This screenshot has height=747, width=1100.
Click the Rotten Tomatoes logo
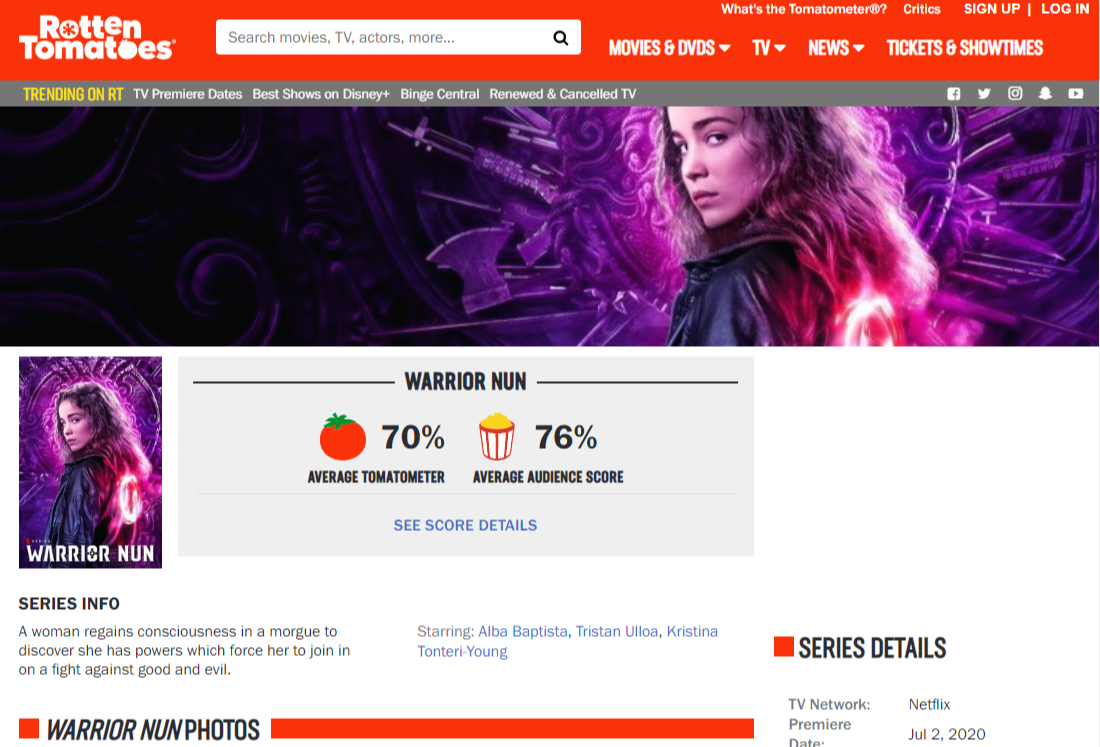pyautogui.click(x=97, y=38)
